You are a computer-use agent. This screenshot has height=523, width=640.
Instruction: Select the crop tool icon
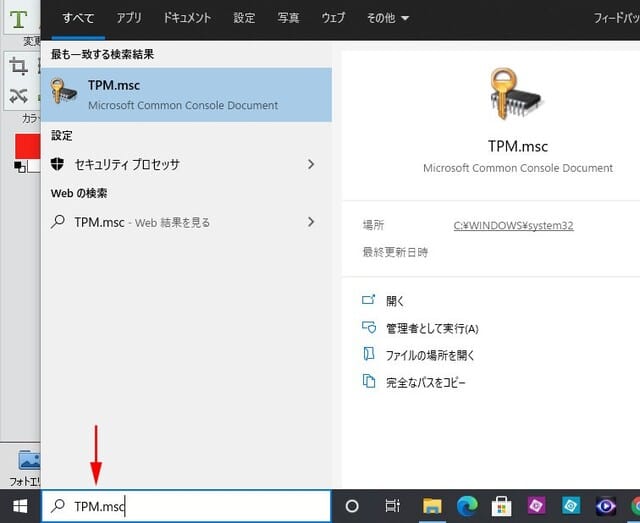[18, 66]
